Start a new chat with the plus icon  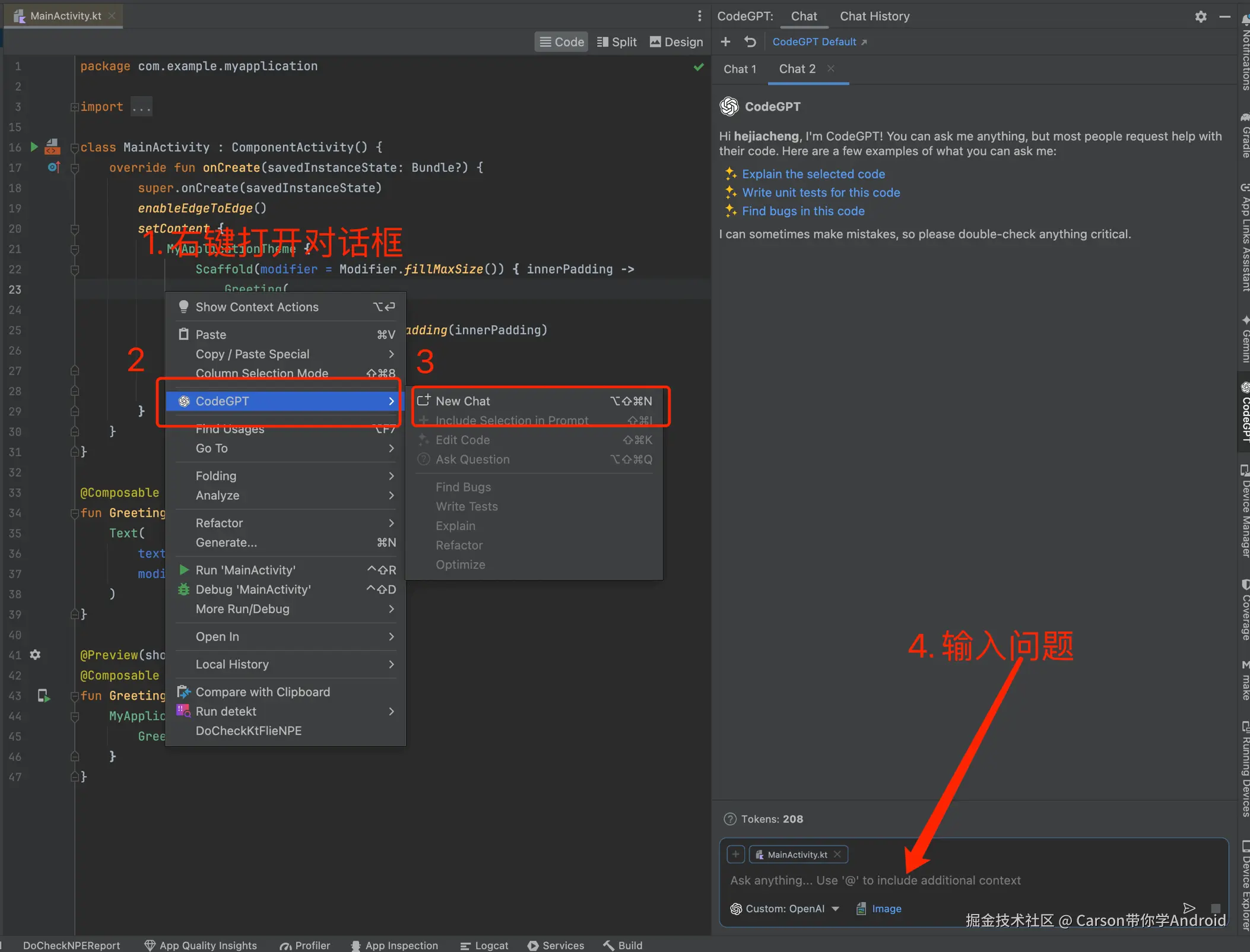(x=725, y=42)
